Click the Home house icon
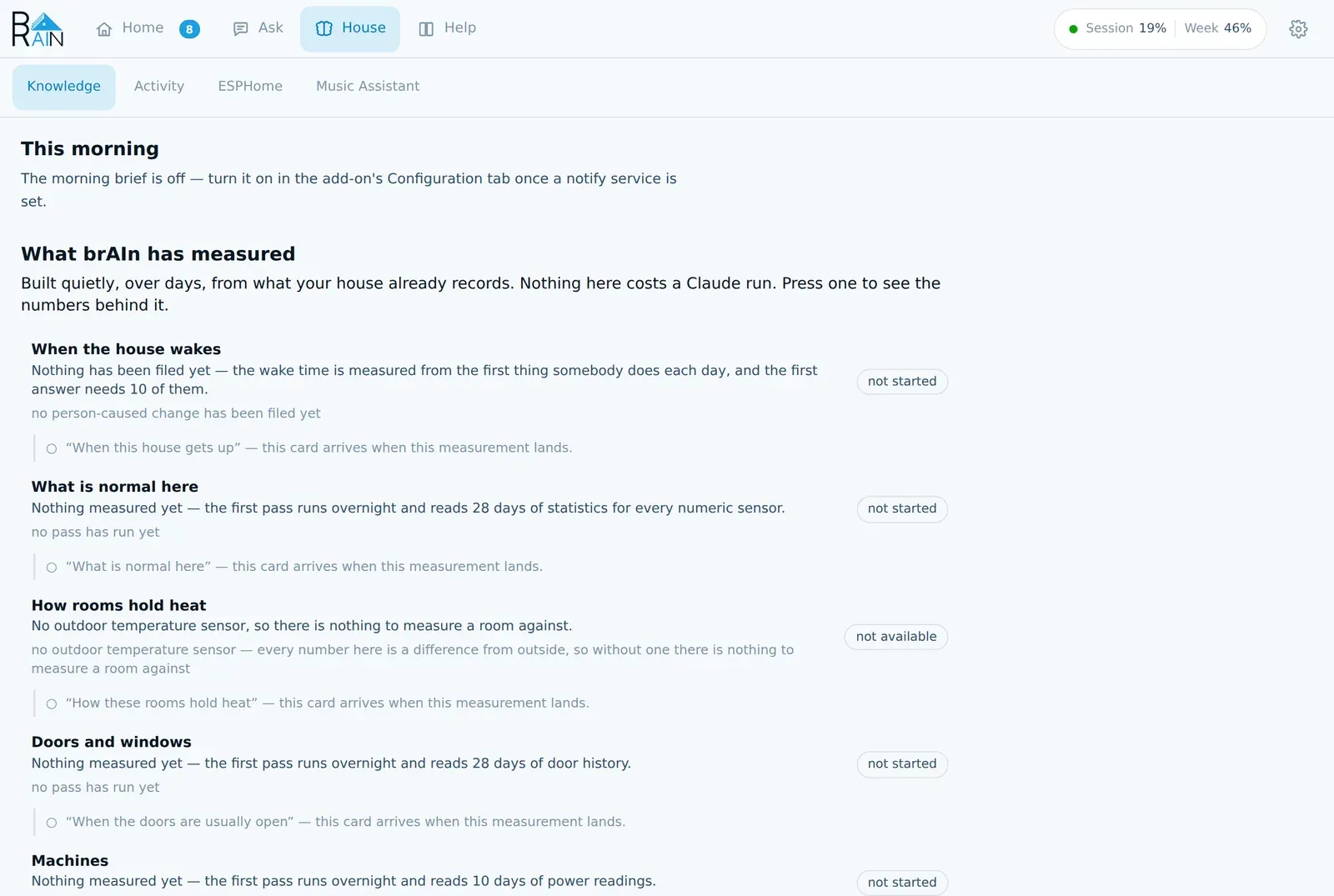 tap(104, 29)
